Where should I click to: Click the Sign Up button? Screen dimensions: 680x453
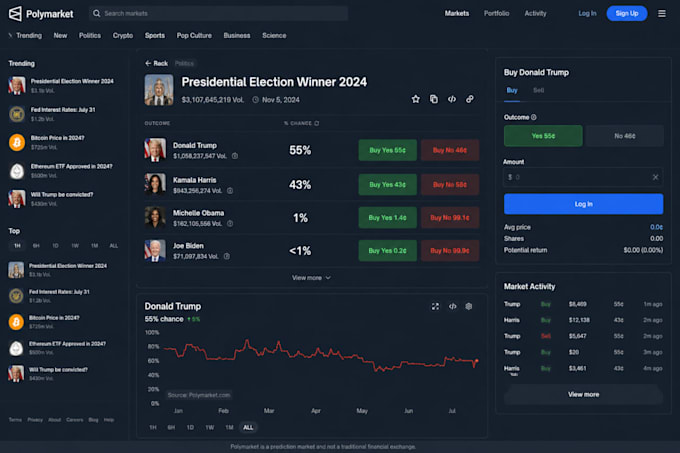pyautogui.click(x=627, y=13)
